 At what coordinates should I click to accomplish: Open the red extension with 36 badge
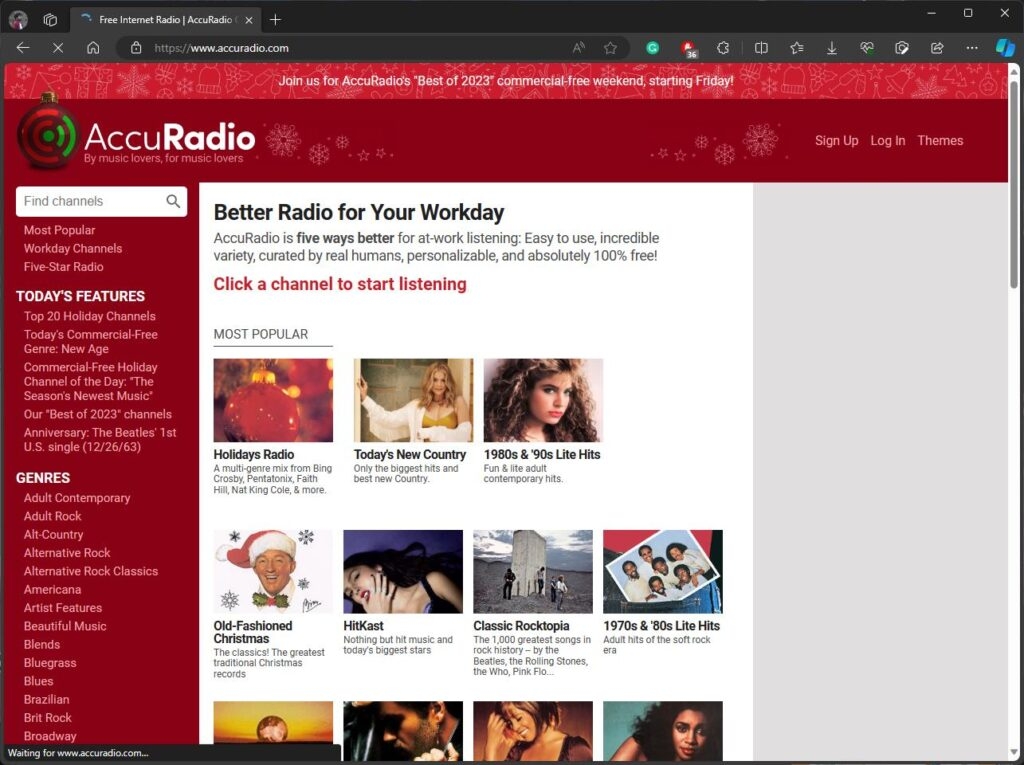coord(688,48)
